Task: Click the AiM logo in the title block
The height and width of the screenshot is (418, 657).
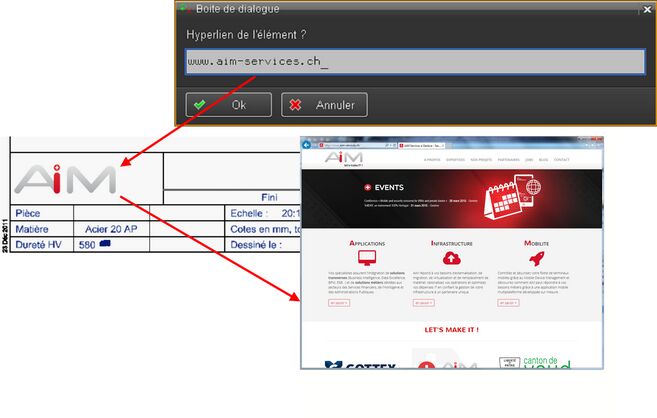Action: [x=65, y=179]
